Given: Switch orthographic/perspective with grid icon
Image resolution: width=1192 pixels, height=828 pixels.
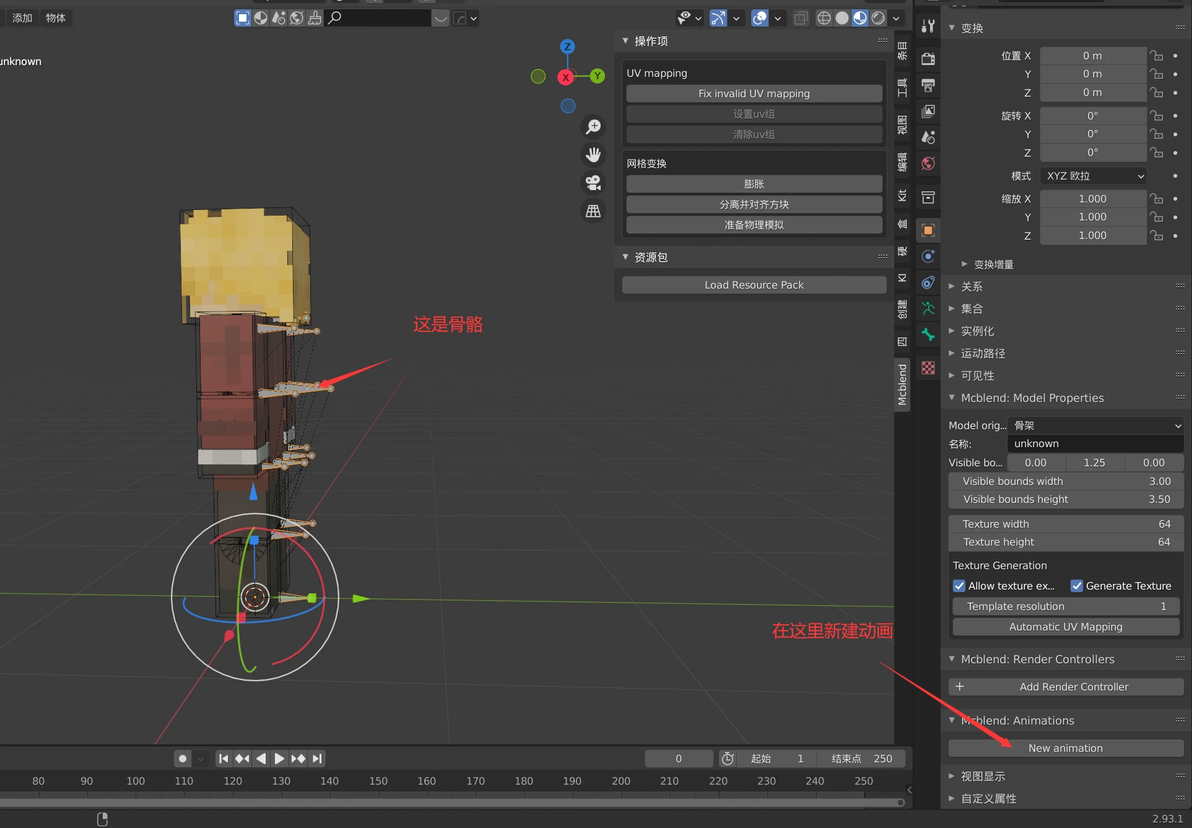Looking at the screenshot, I should pos(593,211).
